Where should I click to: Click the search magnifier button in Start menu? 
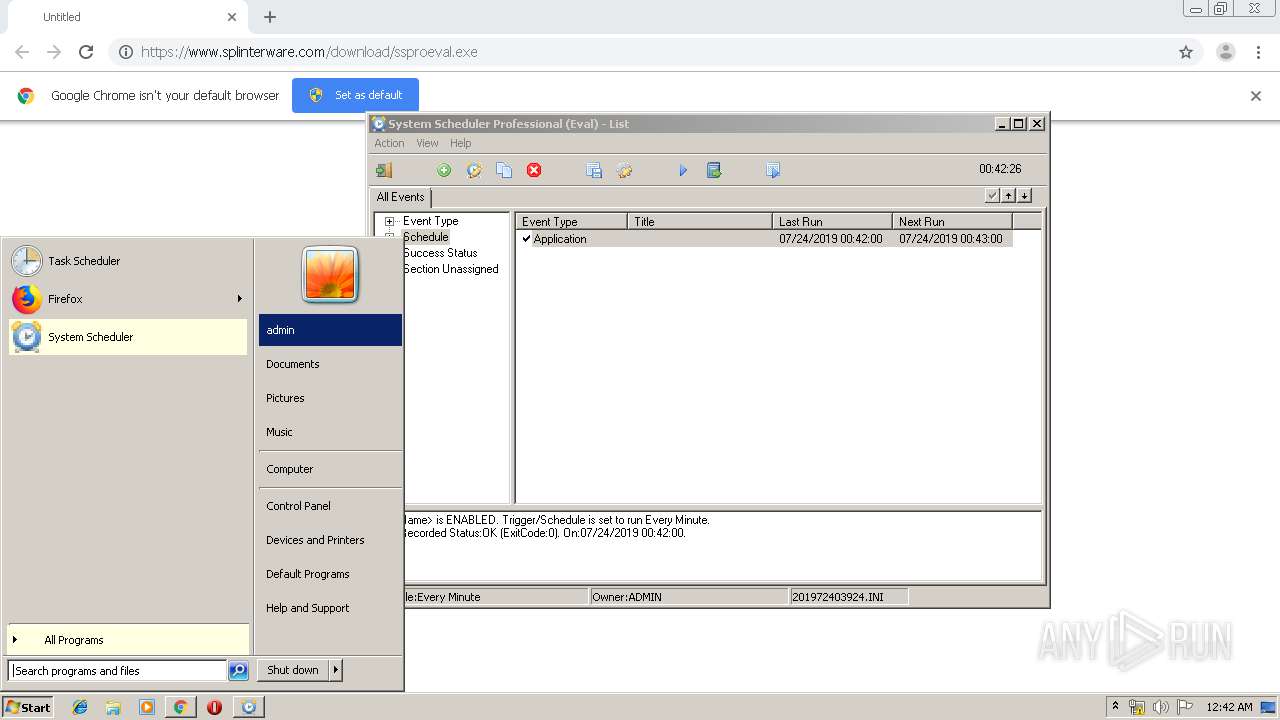click(238, 671)
